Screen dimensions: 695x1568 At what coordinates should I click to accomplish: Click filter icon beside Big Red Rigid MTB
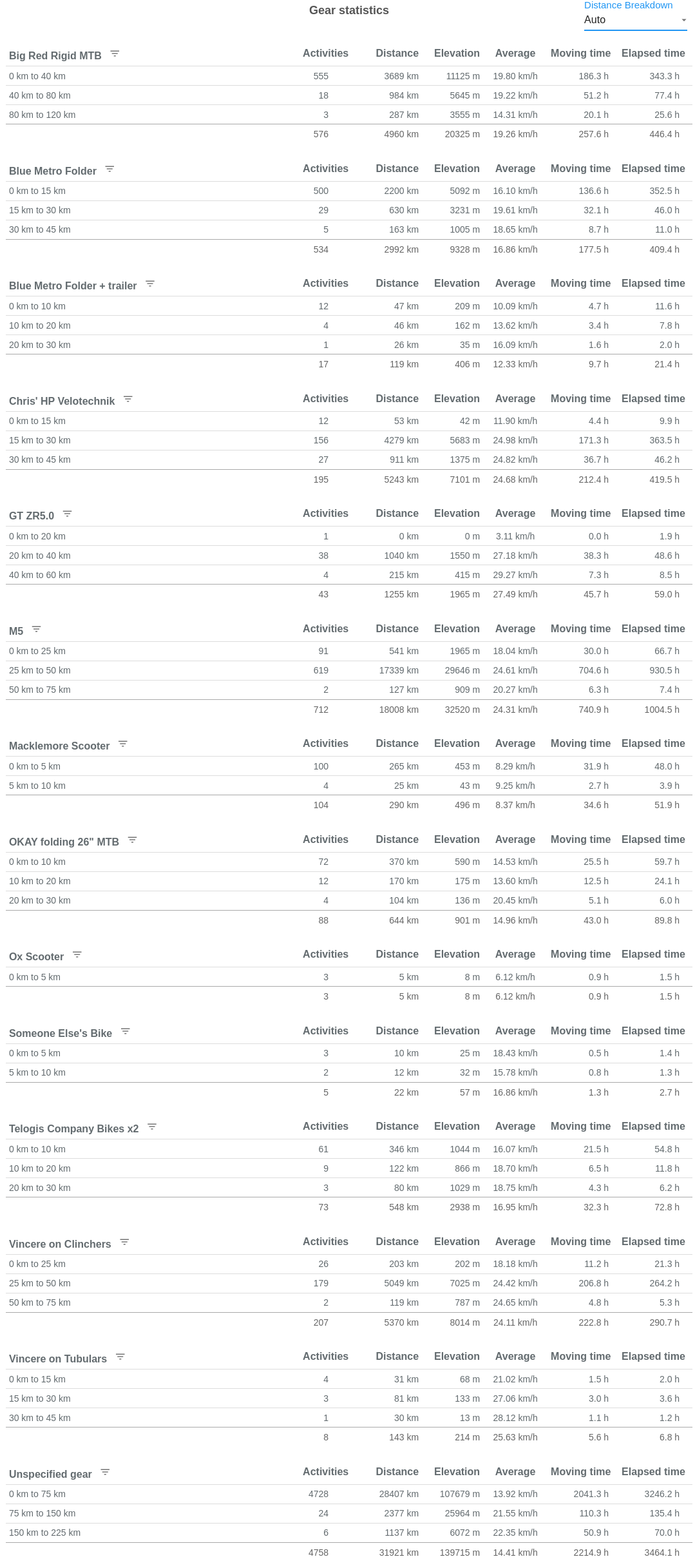click(x=115, y=53)
